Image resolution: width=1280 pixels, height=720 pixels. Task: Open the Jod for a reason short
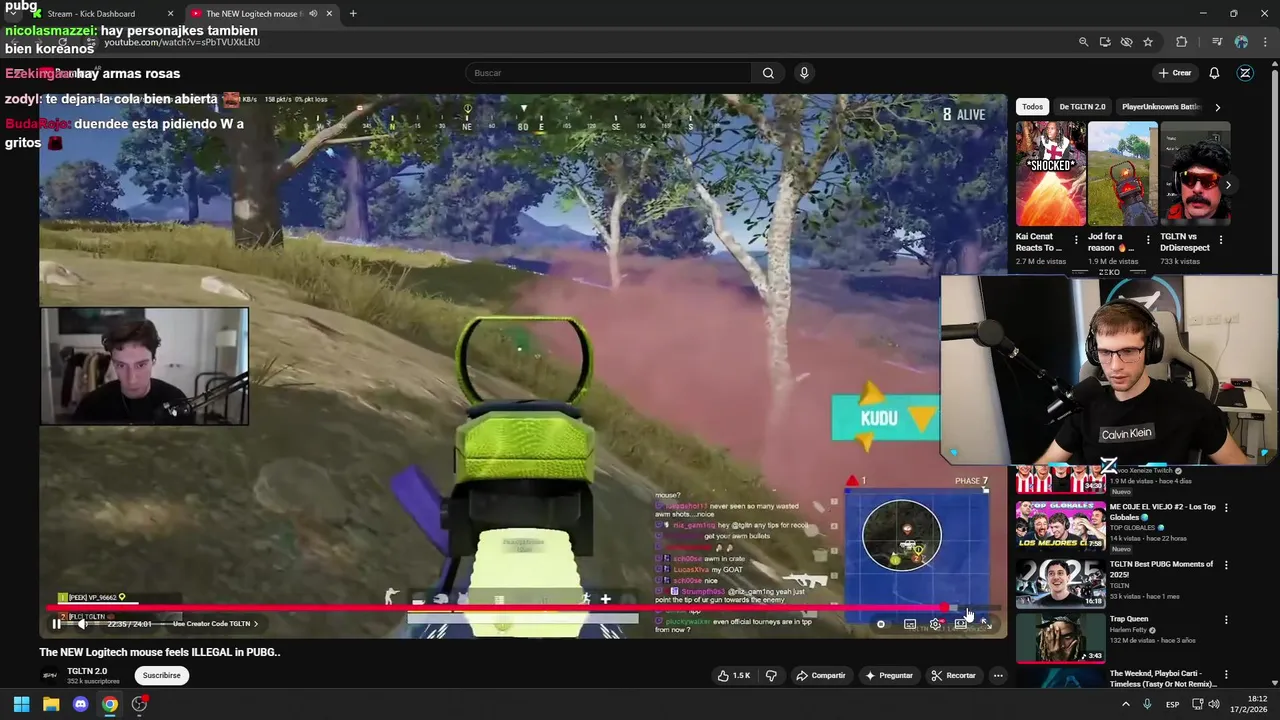pos(1122,174)
